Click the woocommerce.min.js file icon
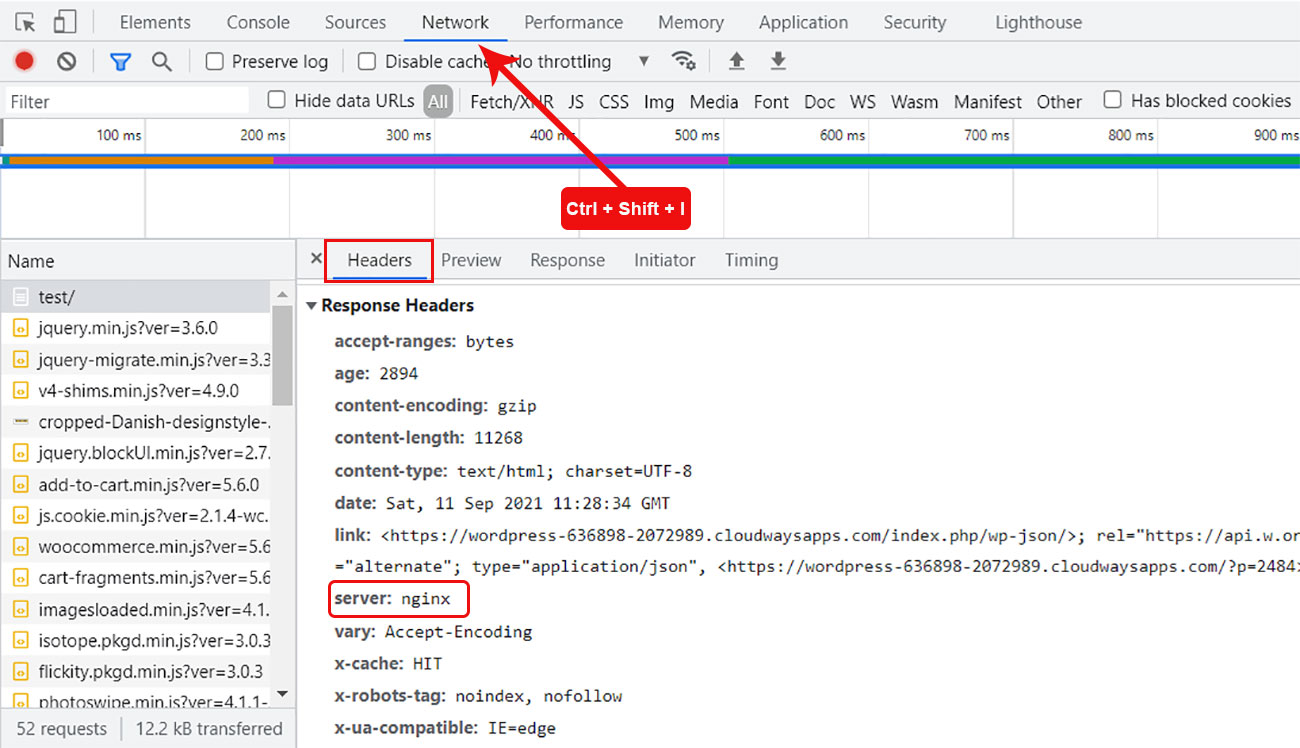This screenshot has height=748, width=1300. point(21,547)
